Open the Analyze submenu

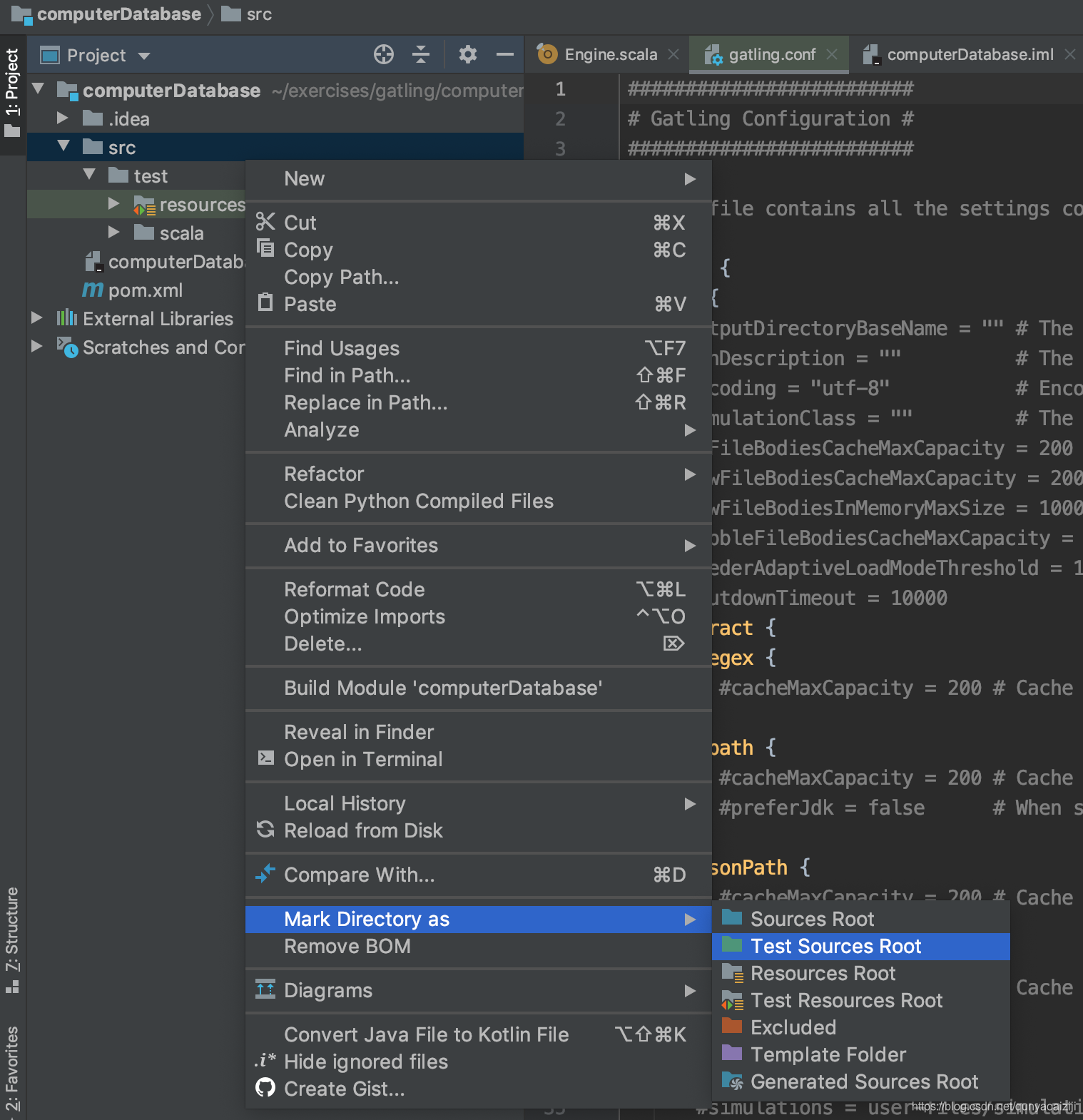coord(479,429)
